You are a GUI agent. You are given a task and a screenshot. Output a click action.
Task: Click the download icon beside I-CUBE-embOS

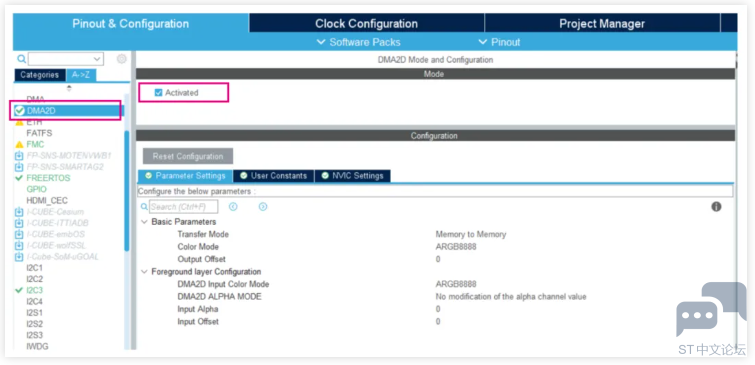click(x=19, y=234)
